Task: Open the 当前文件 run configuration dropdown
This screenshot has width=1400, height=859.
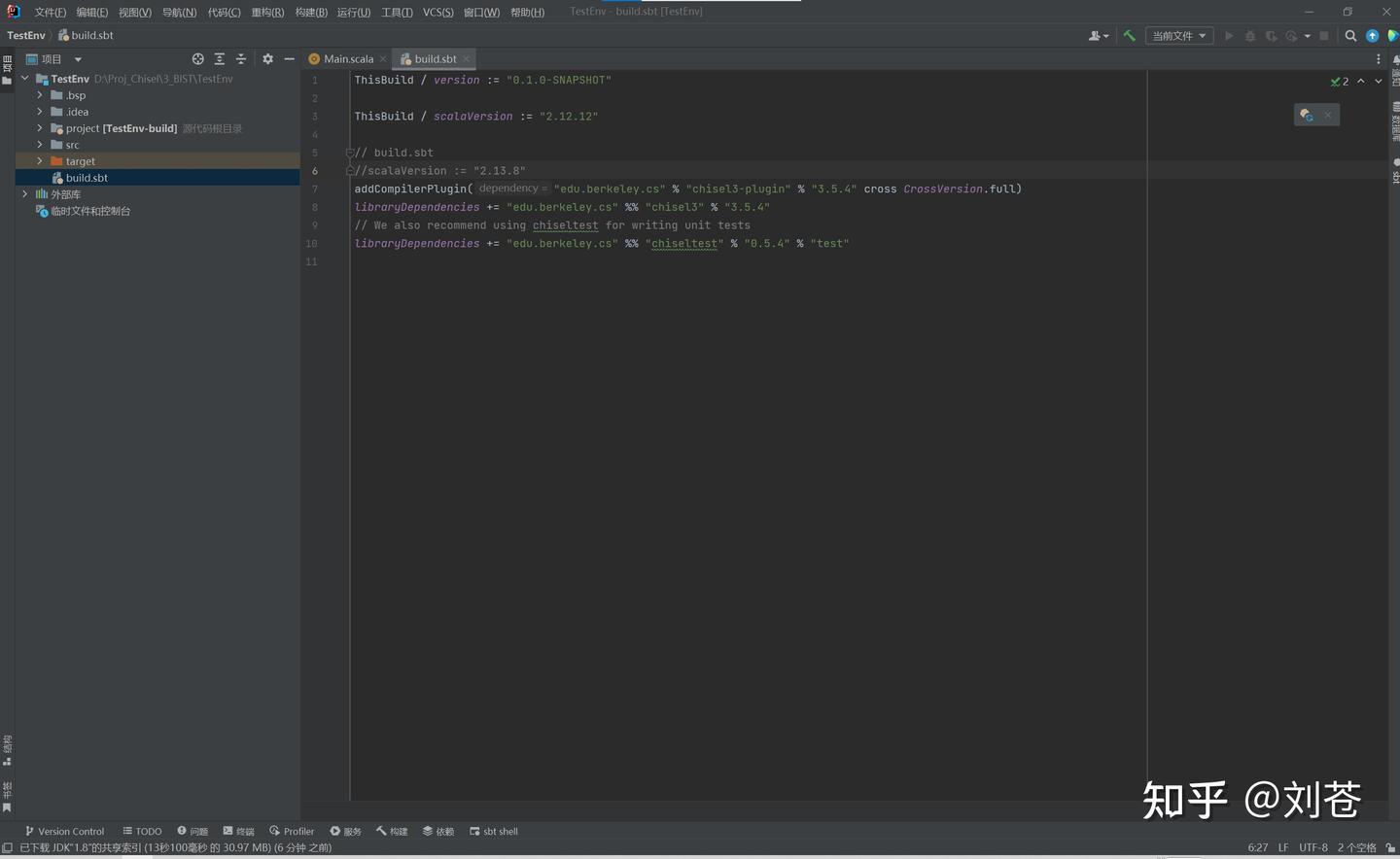Action: [x=1178, y=35]
